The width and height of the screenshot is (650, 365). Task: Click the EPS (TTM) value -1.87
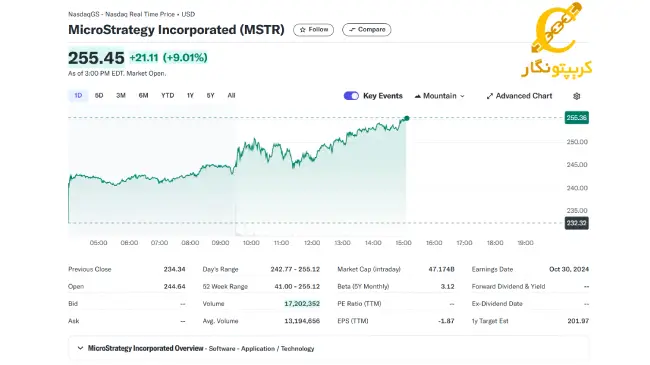pyautogui.click(x=446, y=321)
